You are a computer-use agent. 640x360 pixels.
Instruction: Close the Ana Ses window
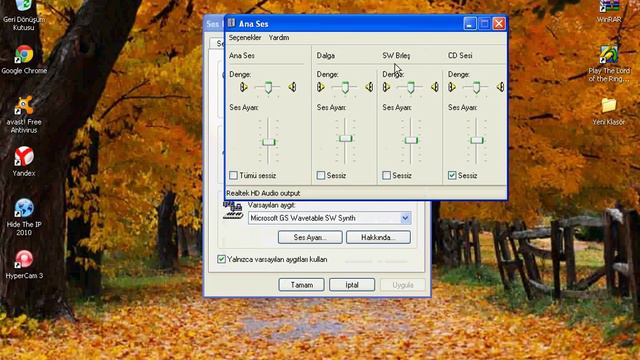click(x=499, y=24)
